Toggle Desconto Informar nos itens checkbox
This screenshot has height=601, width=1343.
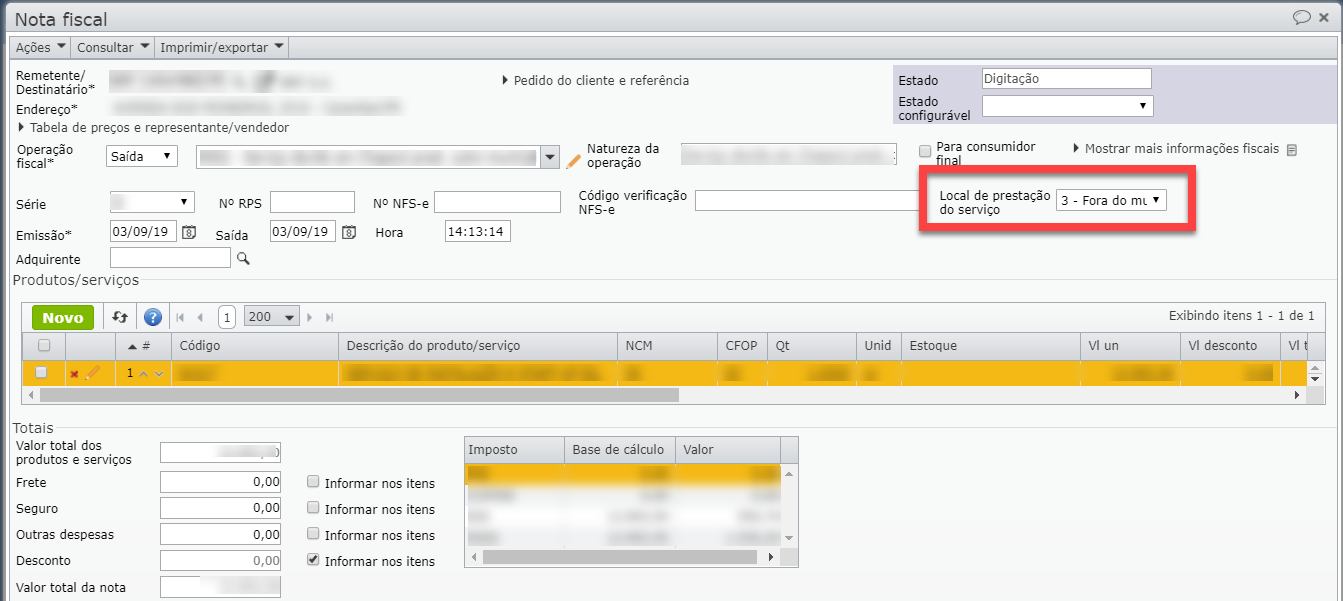click(314, 560)
